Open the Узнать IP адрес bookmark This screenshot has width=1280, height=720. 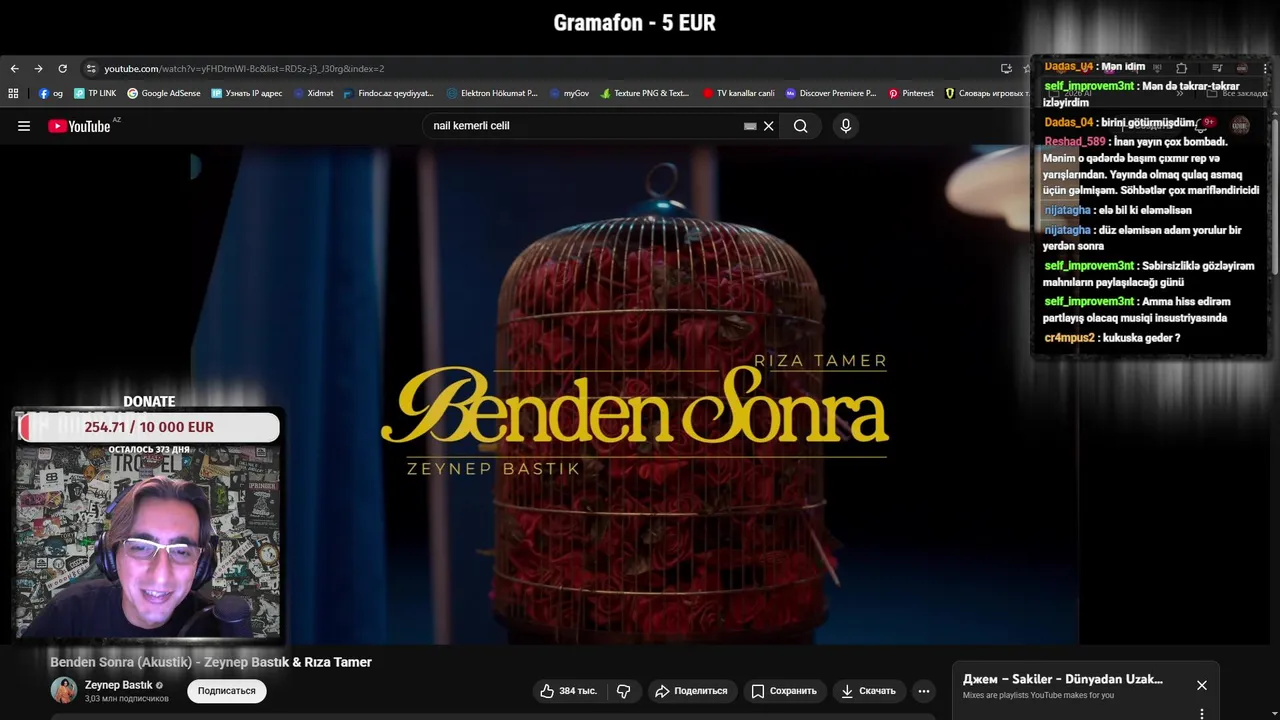247,93
